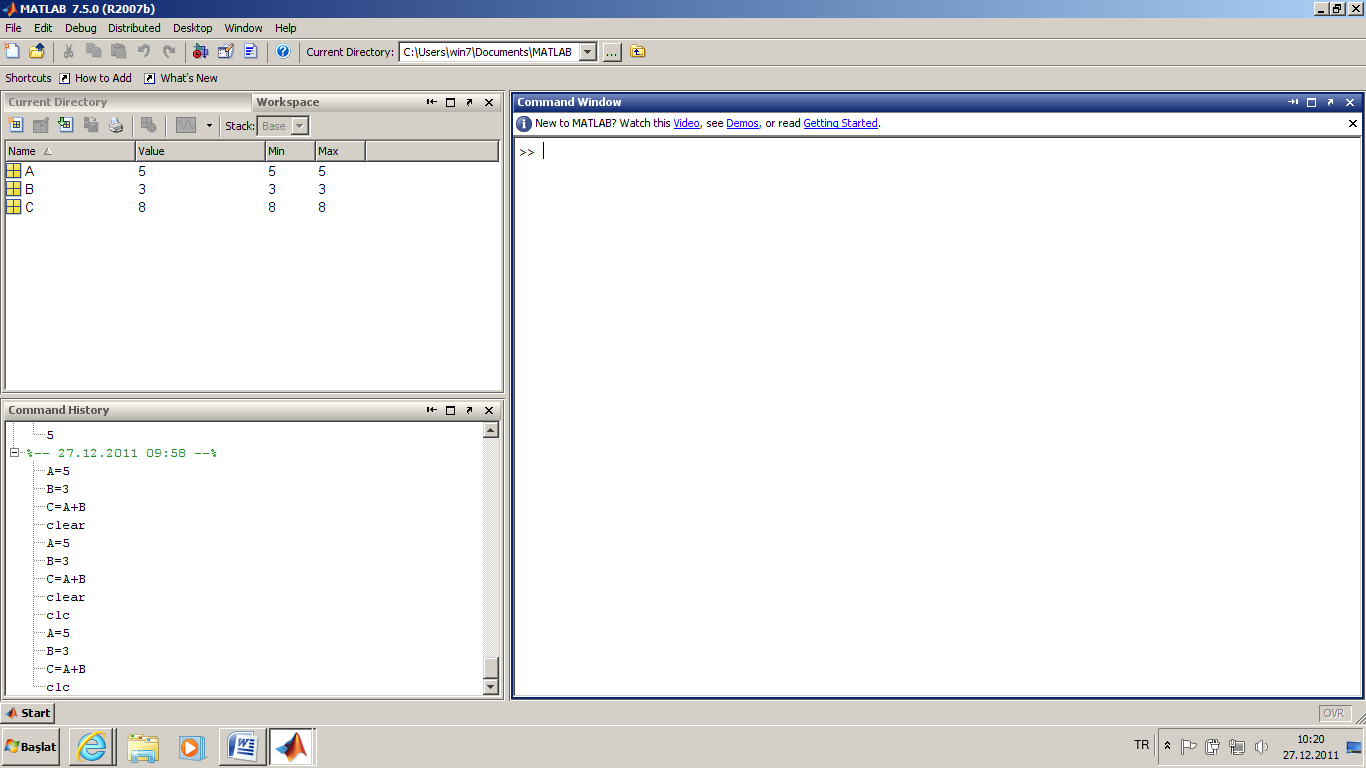
Task: Open the Desktop menu
Action: point(193,28)
